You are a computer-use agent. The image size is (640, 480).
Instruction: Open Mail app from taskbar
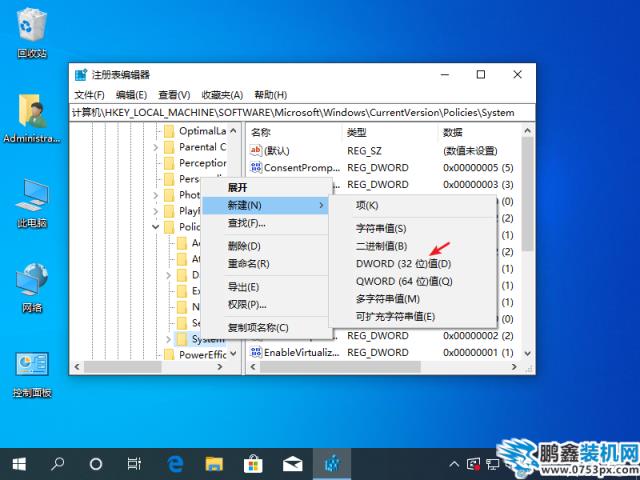pyautogui.click(x=293, y=464)
